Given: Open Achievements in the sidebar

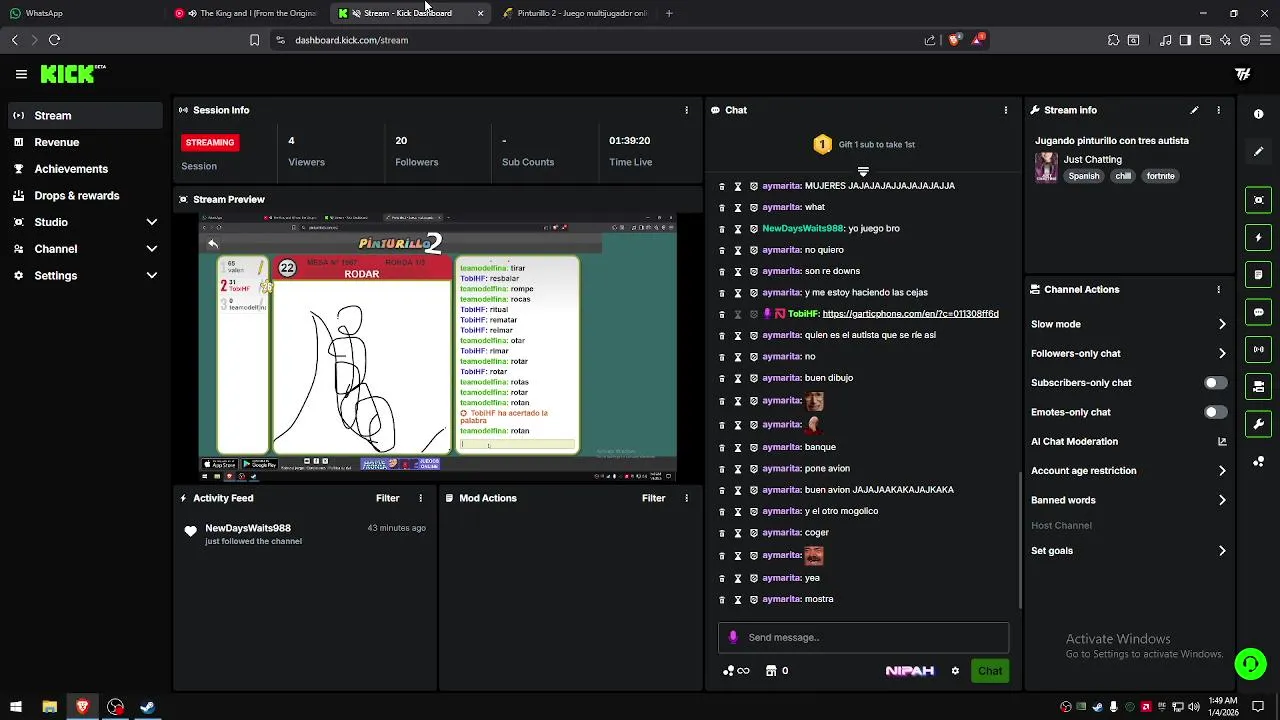Looking at the screenshot, I should (83, 169).
